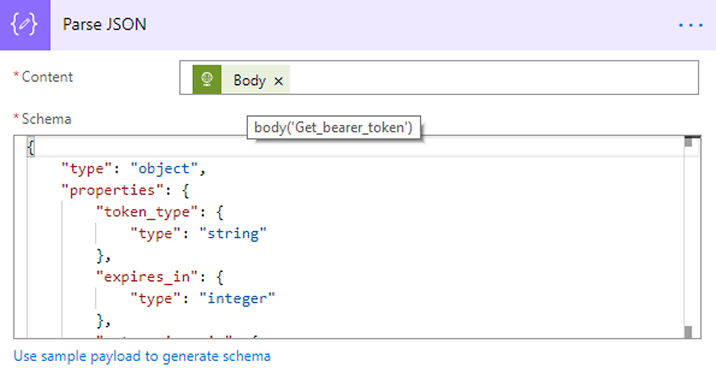The height and width of the screenshot is (368, 716).
Task: Click the "expires_in" property line
Action: [x=159, y=277]
